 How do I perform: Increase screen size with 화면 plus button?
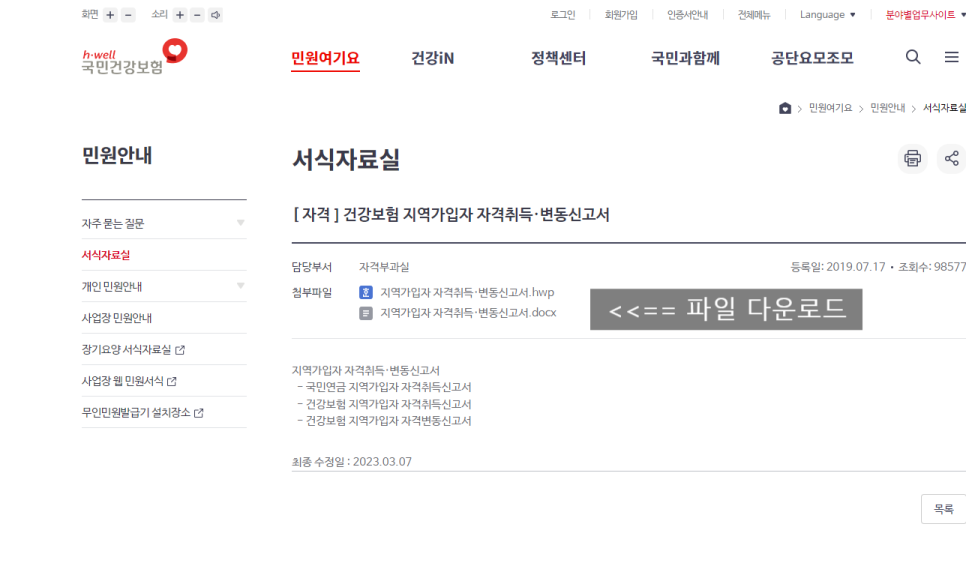tap(110, 15)
